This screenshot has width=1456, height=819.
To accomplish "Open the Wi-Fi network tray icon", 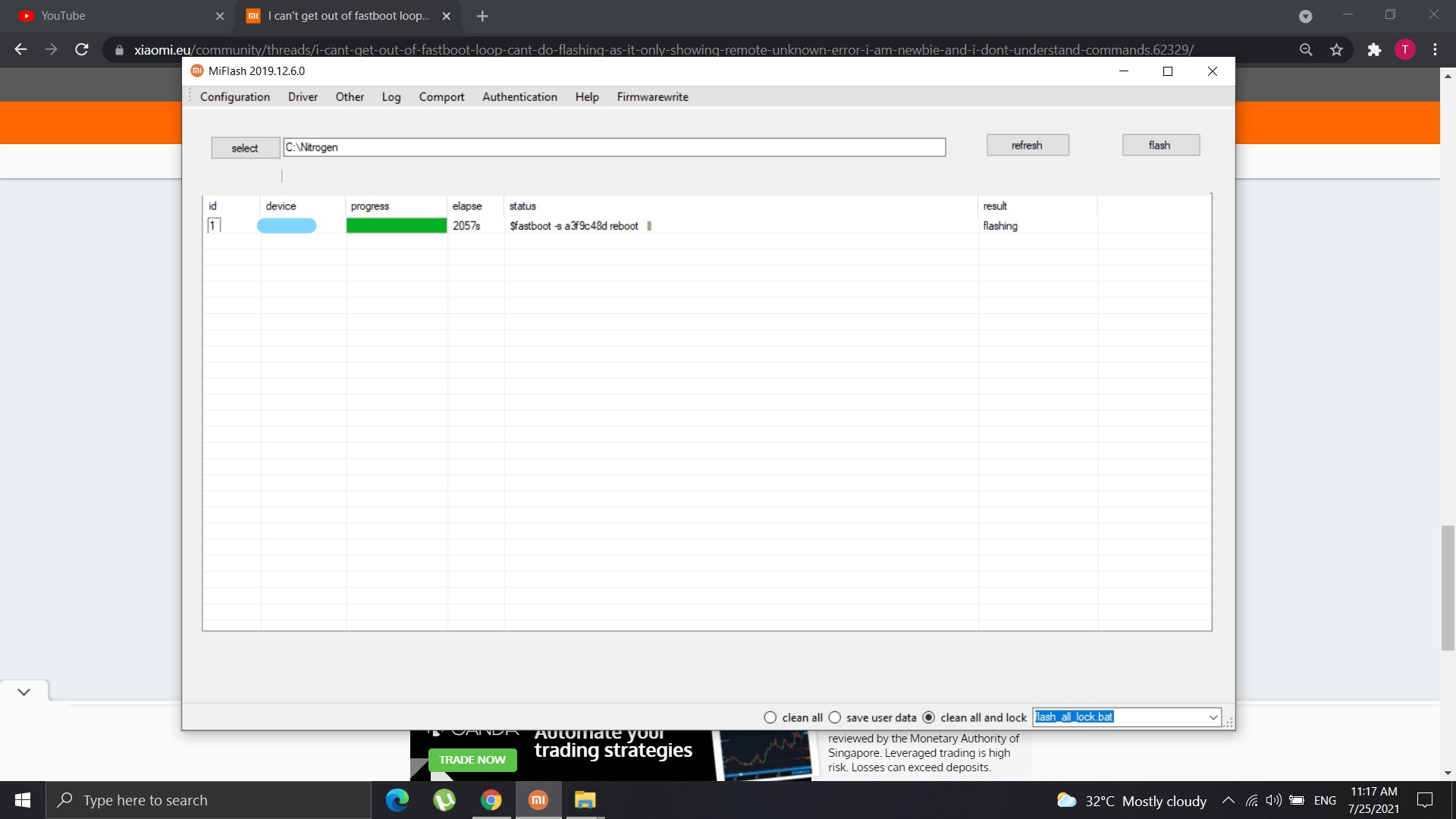I will click(1251, 800).
